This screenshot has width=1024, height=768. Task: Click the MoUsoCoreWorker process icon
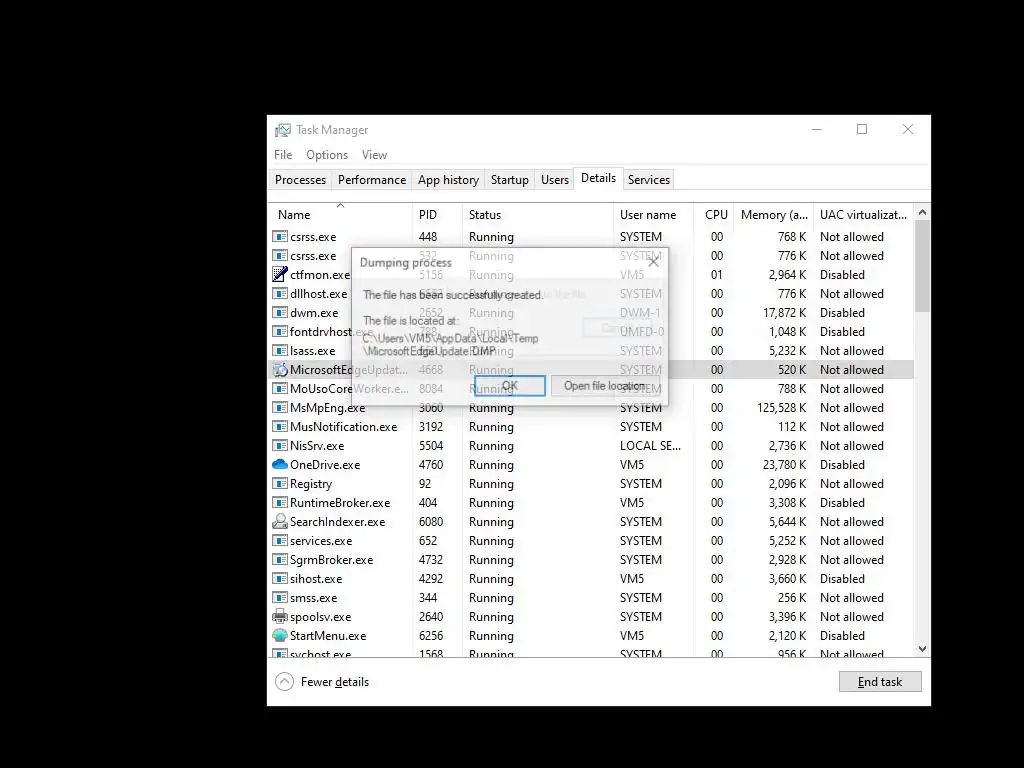coord(280,389)
